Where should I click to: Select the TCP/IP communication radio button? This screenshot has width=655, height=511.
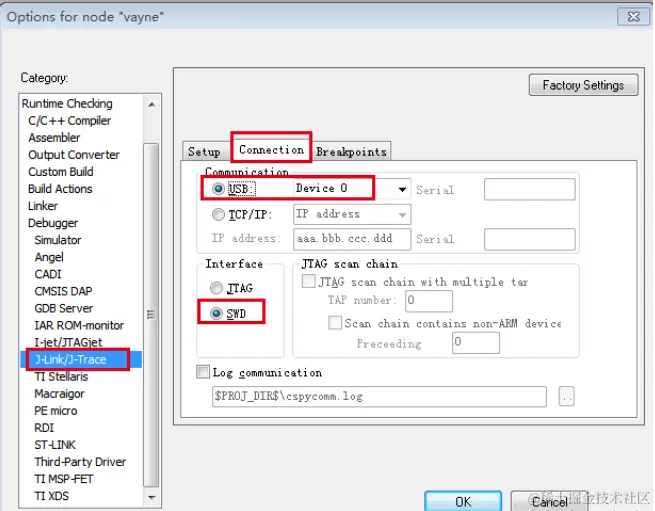point(218,215)
